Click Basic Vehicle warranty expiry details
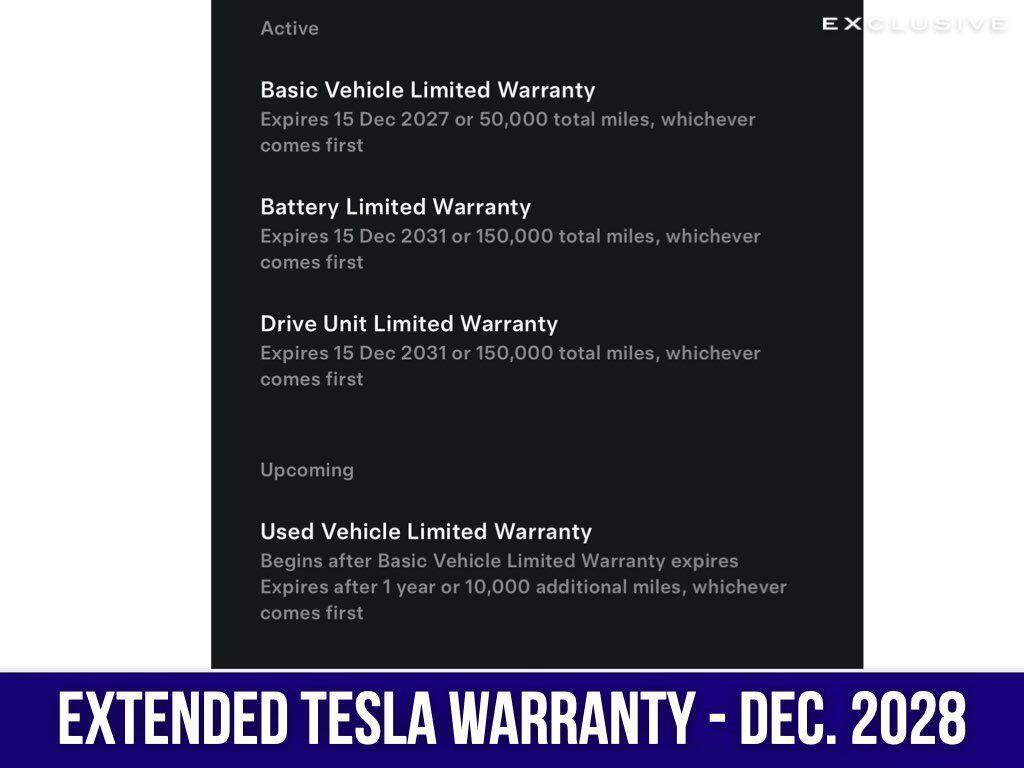 (x=508, y=132)
